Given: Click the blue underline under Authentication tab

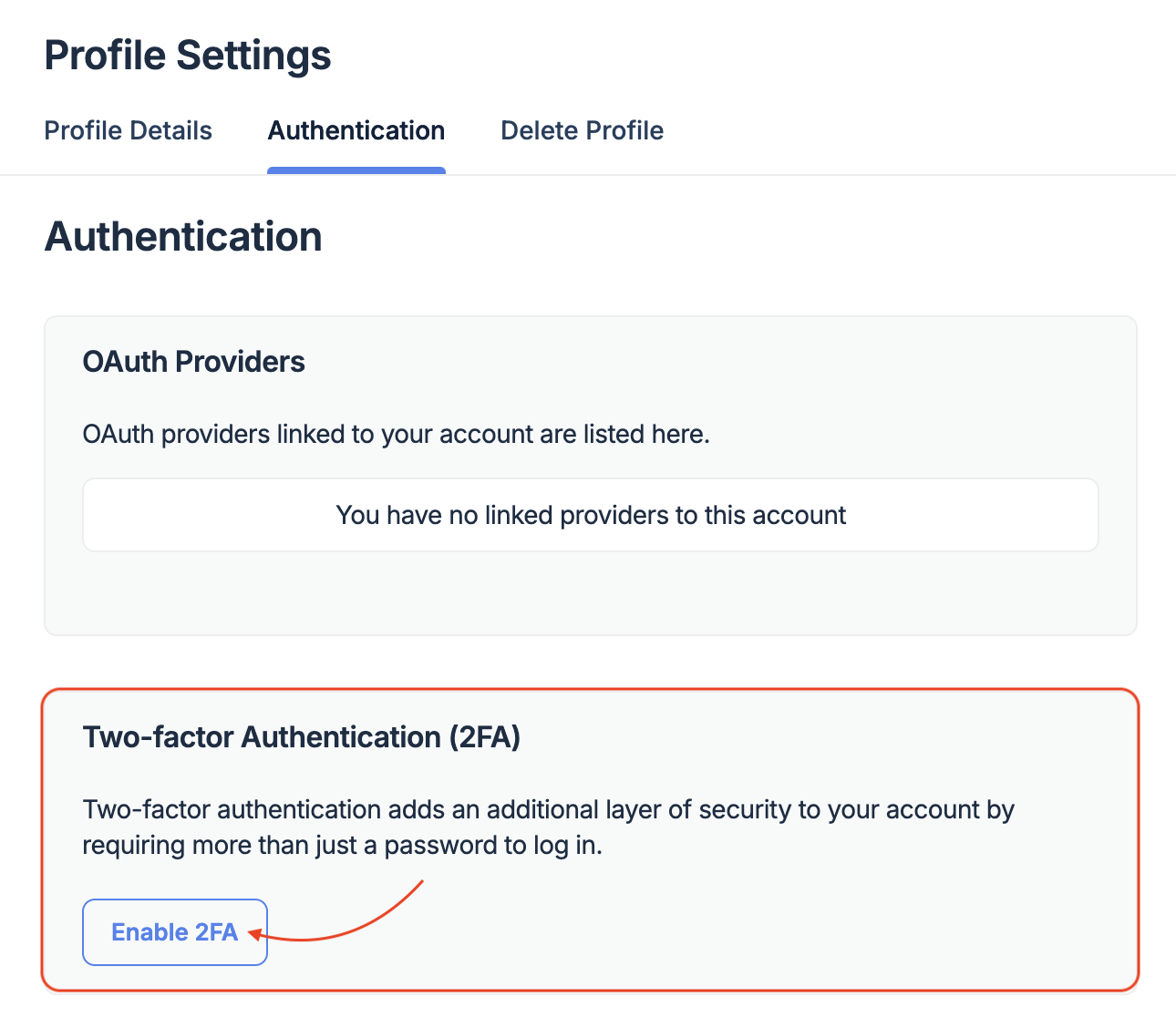Looking at the screenshot, I should (x=356, y=170).
